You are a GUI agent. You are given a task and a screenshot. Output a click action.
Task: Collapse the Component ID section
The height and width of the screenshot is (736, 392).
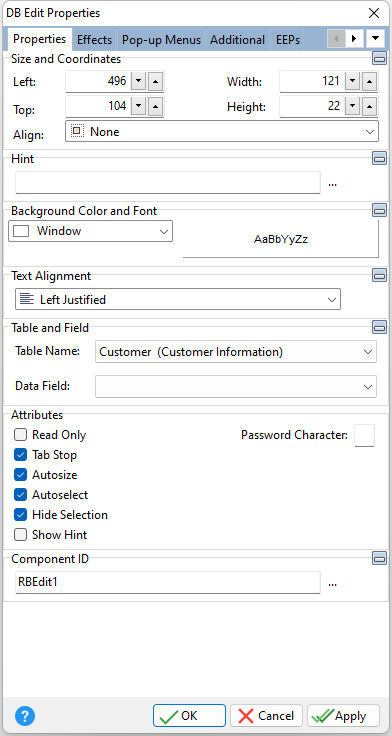pos(379,558)
